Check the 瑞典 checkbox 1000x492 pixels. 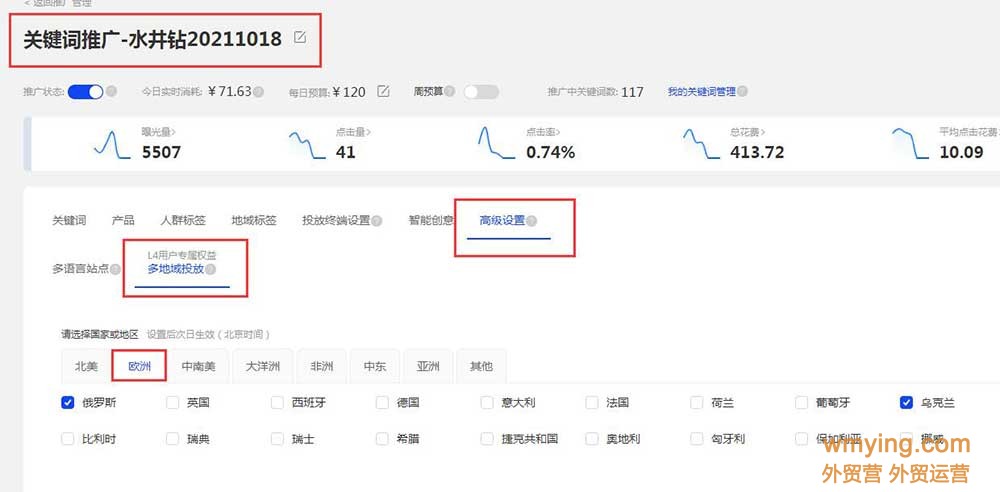coord(172,439)
